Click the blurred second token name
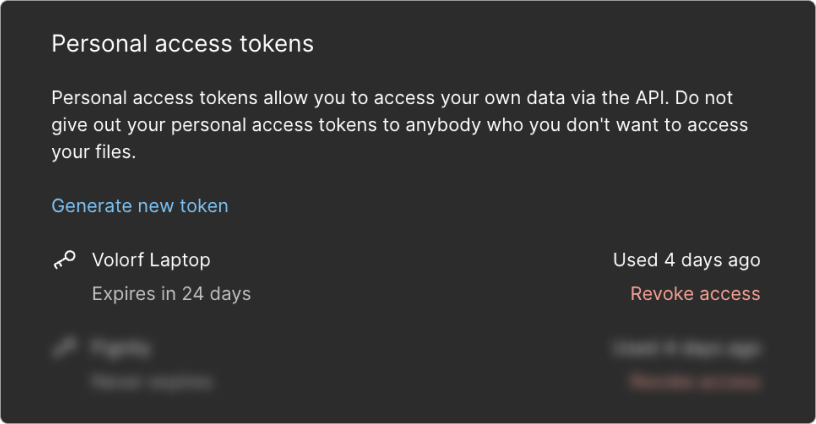This screenshot has height=424, width=816. [x=121, y=348]
